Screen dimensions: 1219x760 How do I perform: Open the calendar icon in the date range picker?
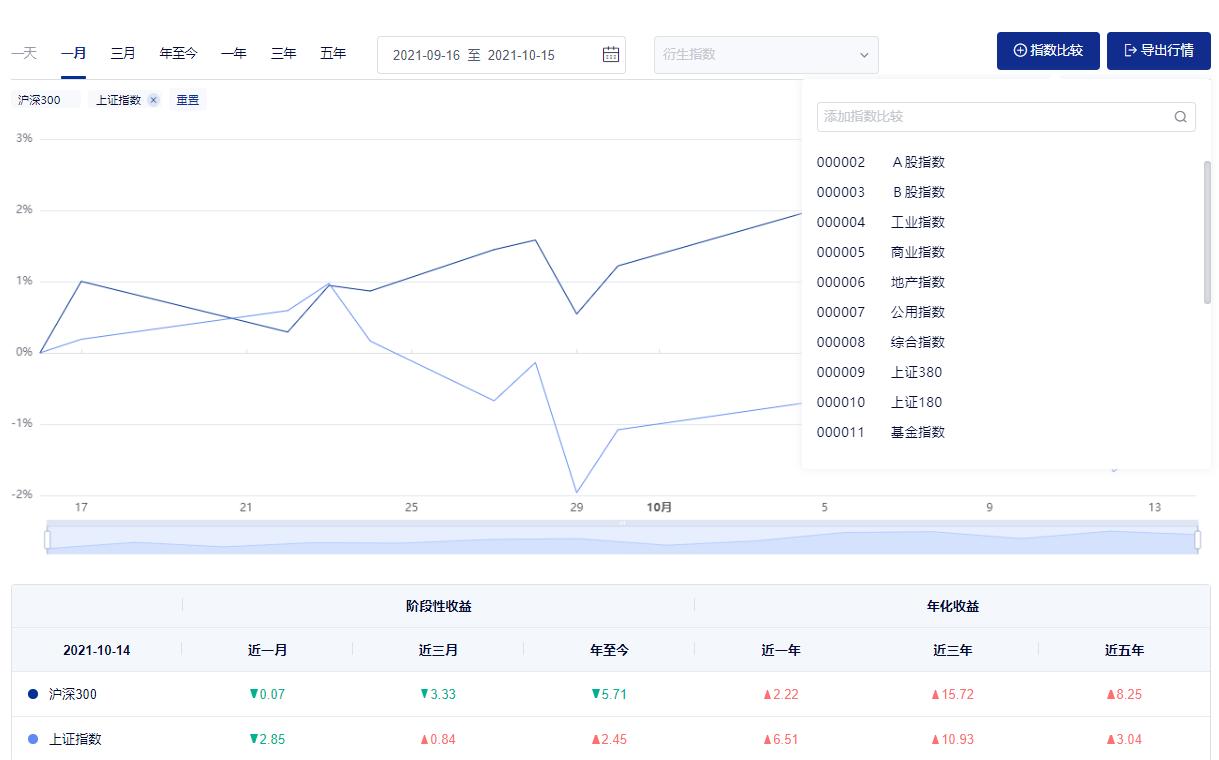point(611,54)
